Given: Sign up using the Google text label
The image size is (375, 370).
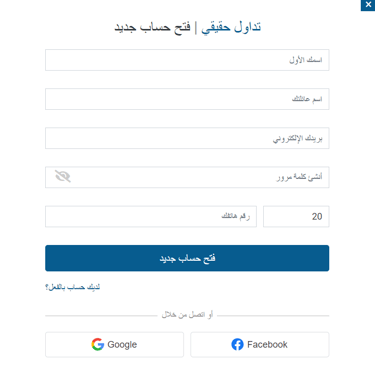Looking at the screenshot, I should (x=122, y=345).
